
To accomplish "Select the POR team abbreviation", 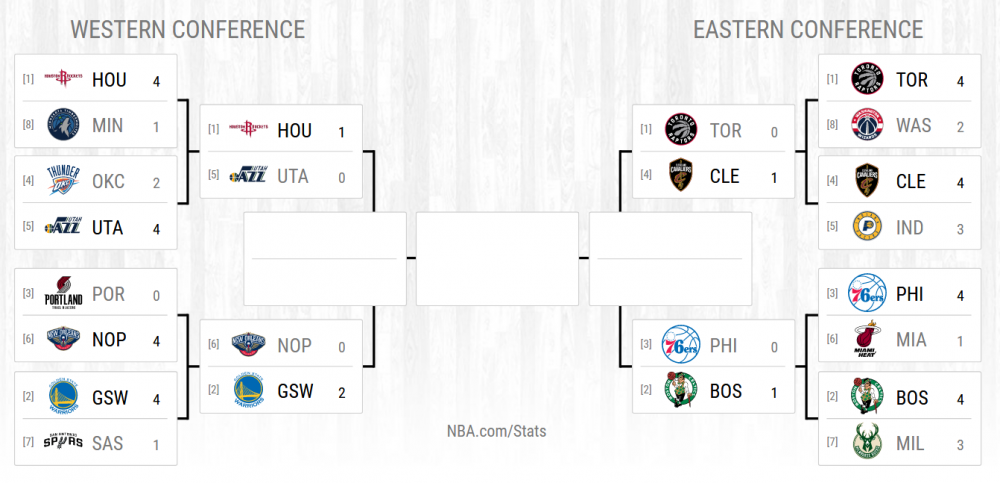I will pyautogui.click(x=108, y=295).
